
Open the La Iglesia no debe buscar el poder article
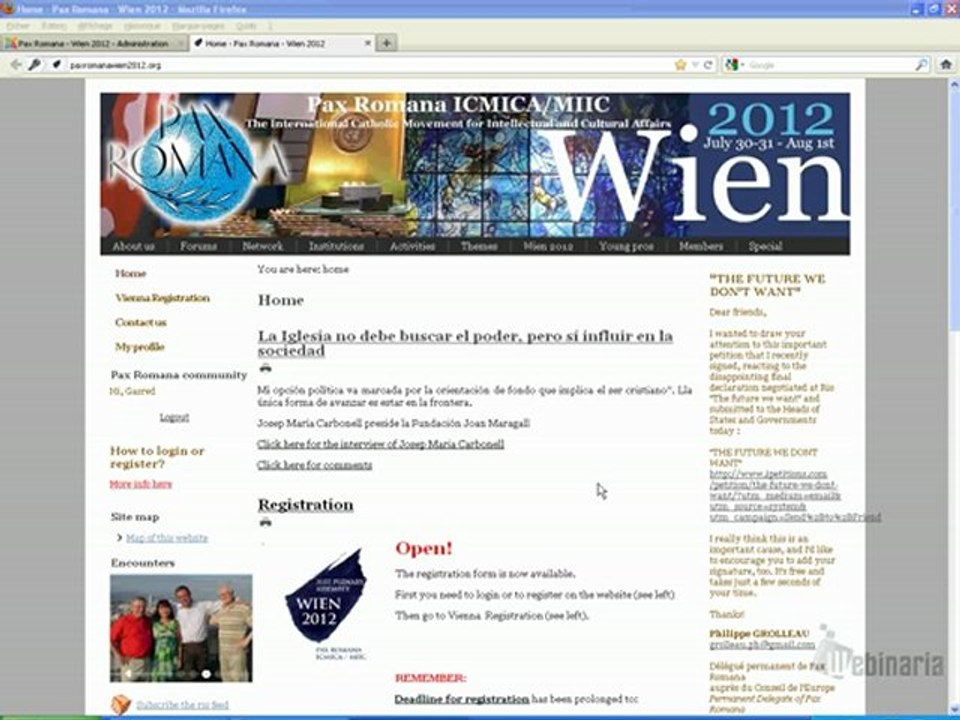465,343
